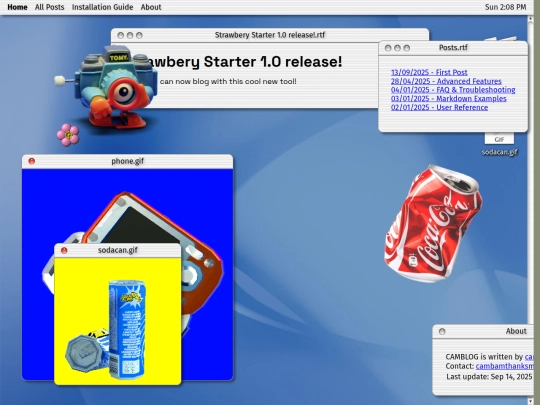Click third round button of Posts.rtf window
The width and height of the screenshot is (540, 405).
point(407,48)
